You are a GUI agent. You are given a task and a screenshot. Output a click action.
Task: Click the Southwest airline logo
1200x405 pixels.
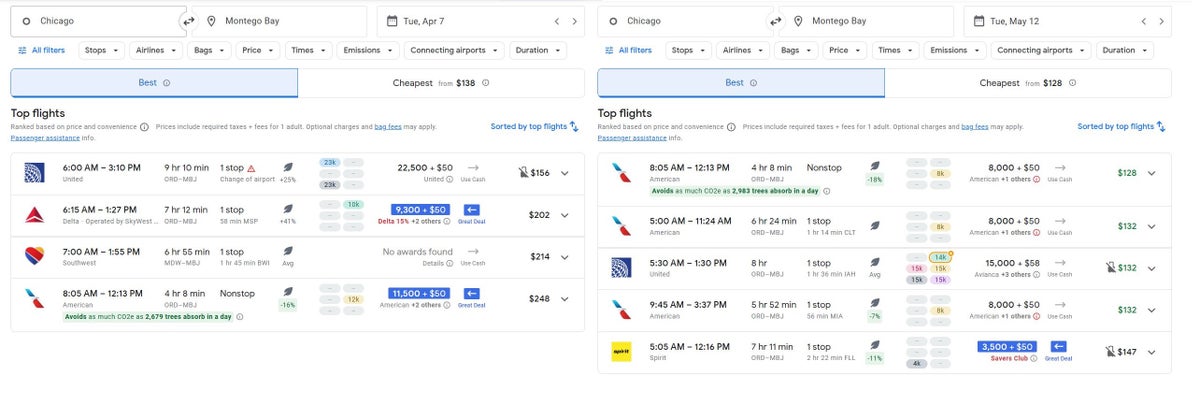34,256
